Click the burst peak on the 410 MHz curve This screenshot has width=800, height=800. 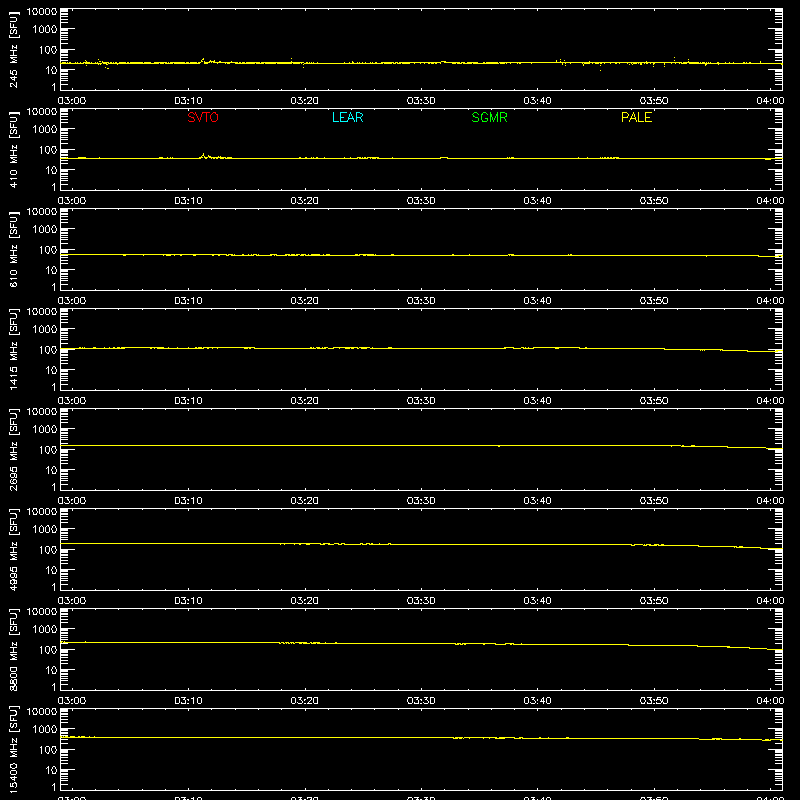[204, 154]
